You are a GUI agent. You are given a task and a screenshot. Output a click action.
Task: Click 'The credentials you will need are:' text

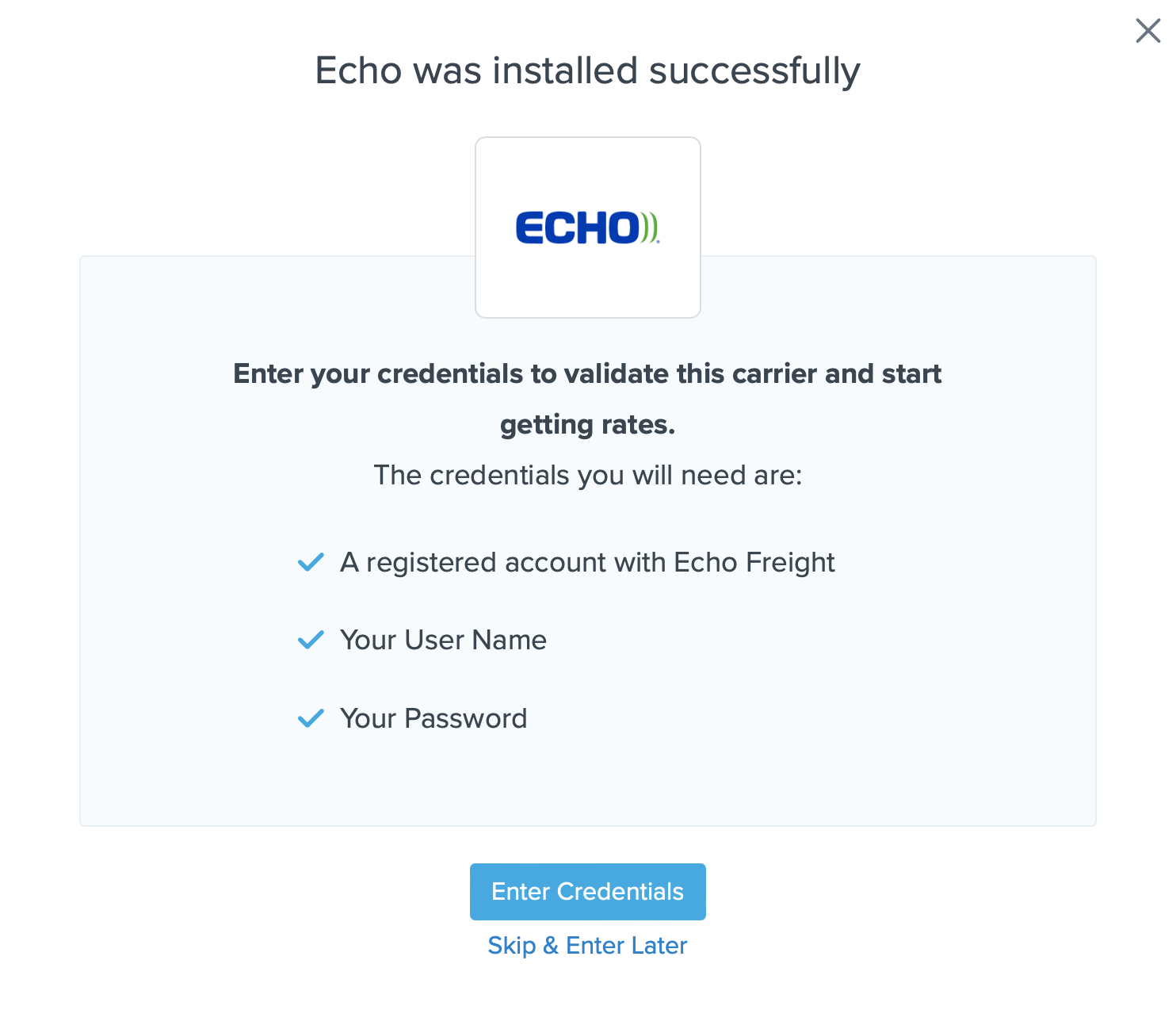tap(587, 476)
